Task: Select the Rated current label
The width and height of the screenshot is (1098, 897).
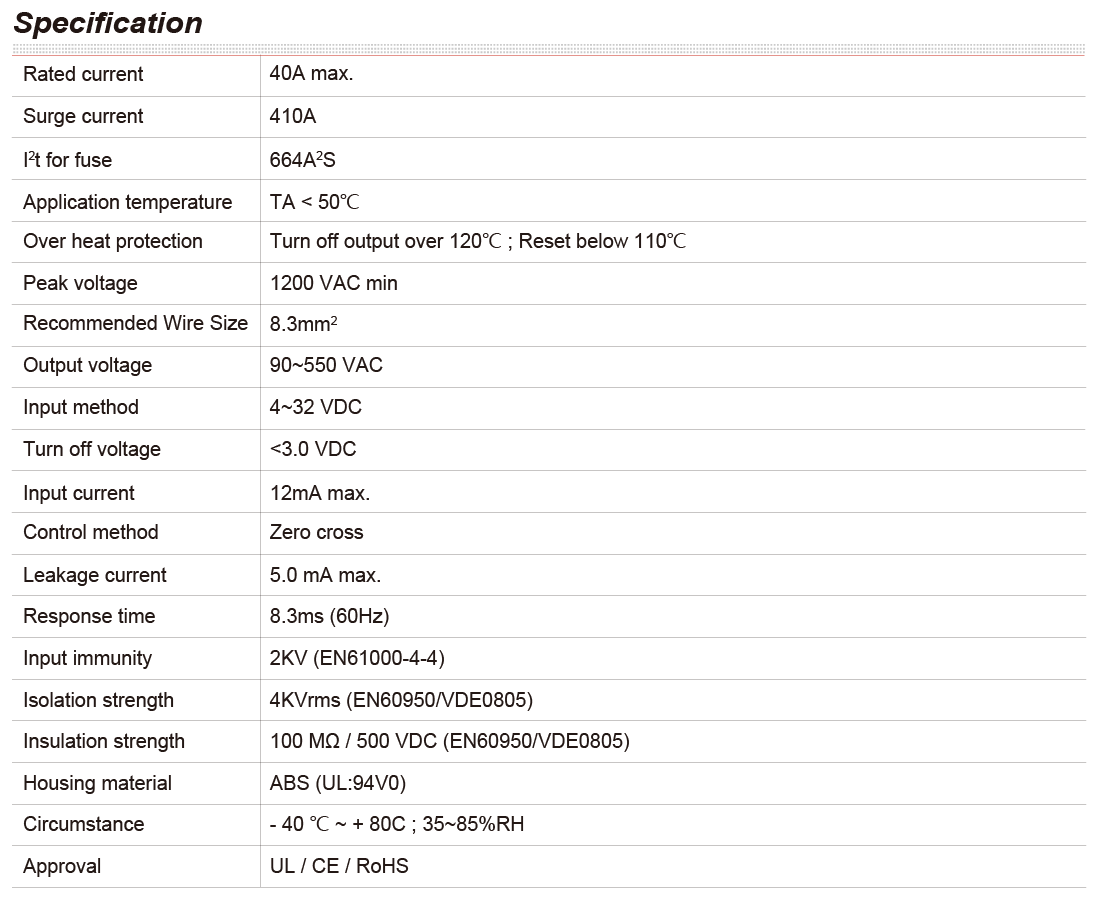Action: point(83,74)
